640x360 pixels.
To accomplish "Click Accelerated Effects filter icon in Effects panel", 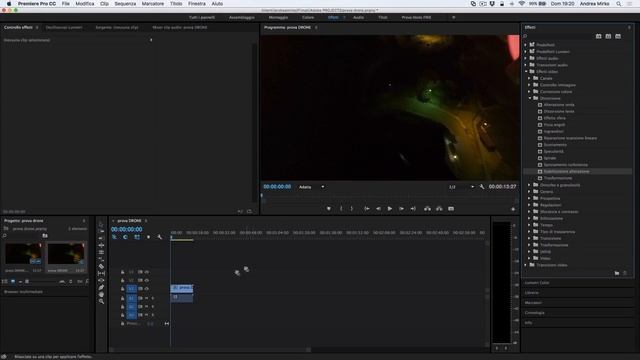I will pos(598,36).
